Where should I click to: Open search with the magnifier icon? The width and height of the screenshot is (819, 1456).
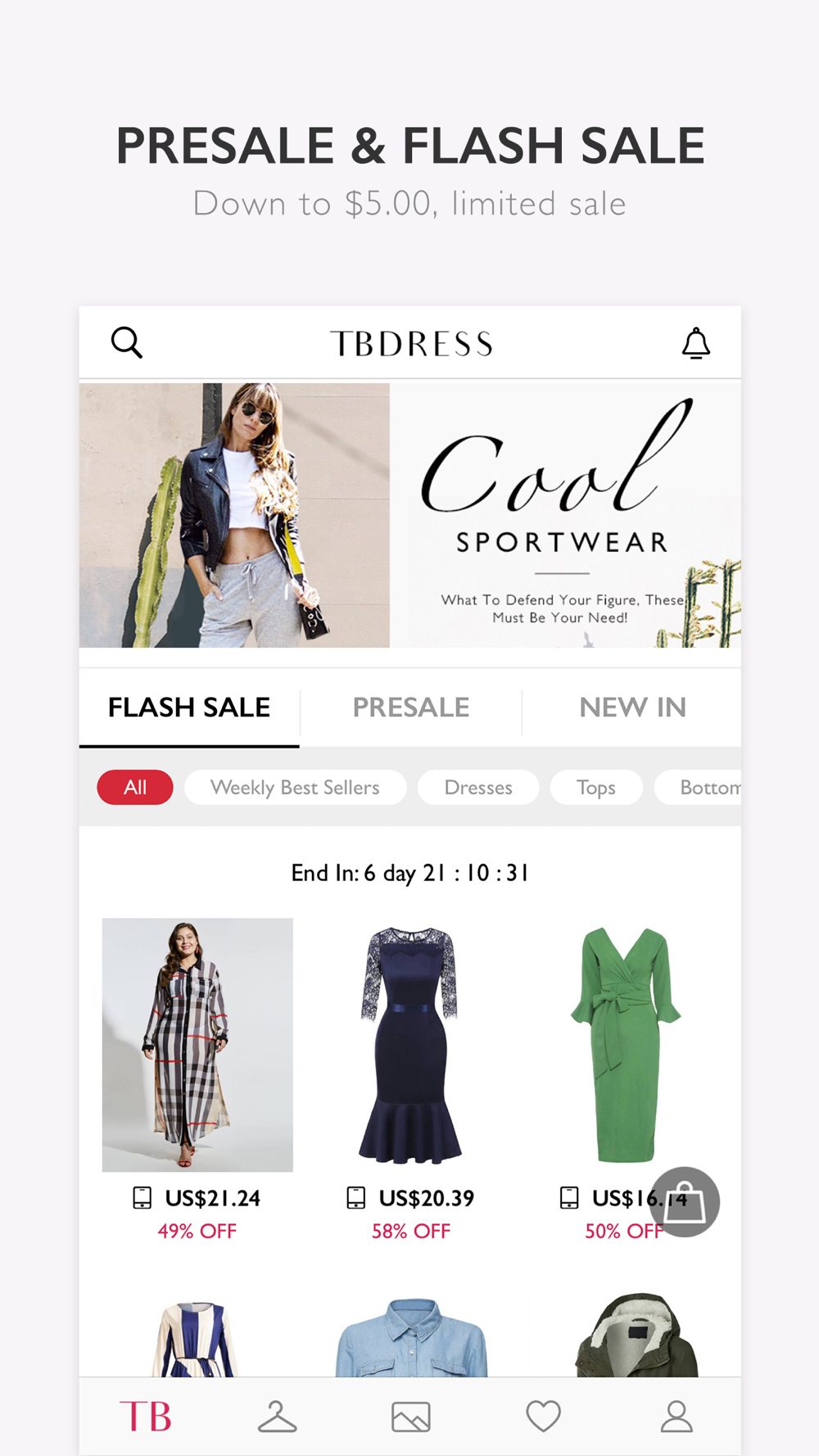(x=127, y=342)
